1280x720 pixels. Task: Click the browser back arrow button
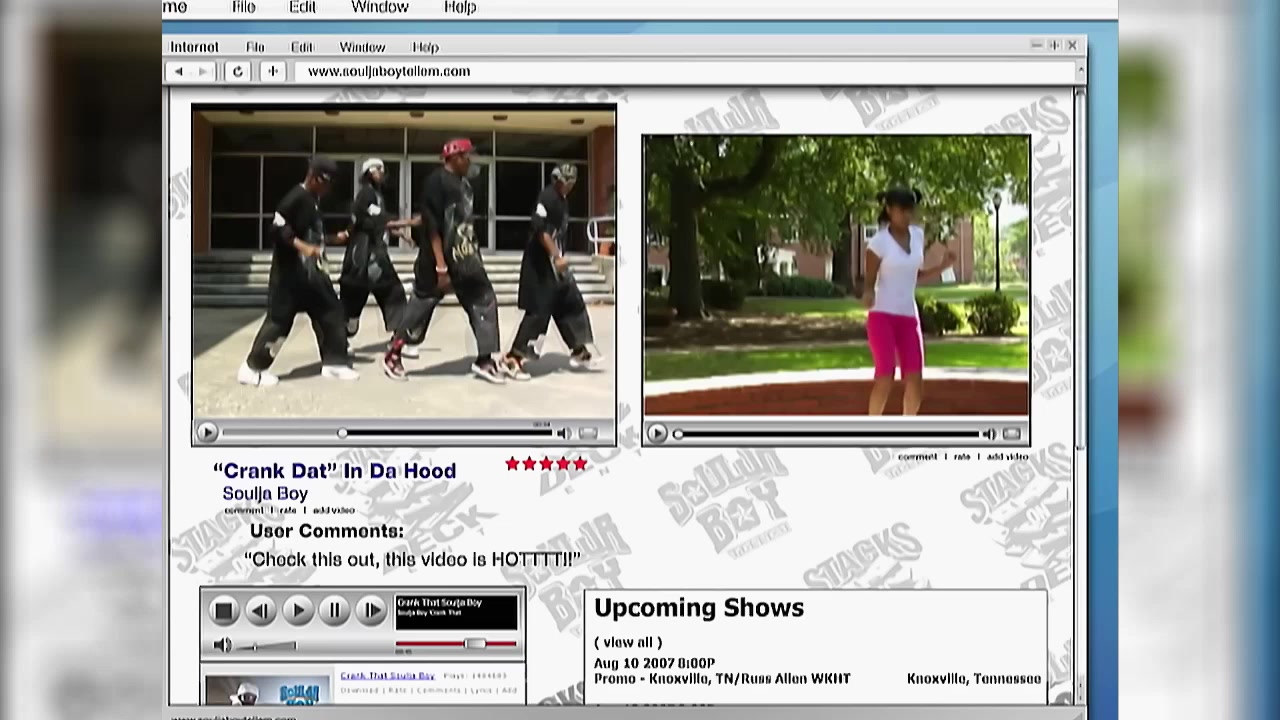tap(179, 72)
